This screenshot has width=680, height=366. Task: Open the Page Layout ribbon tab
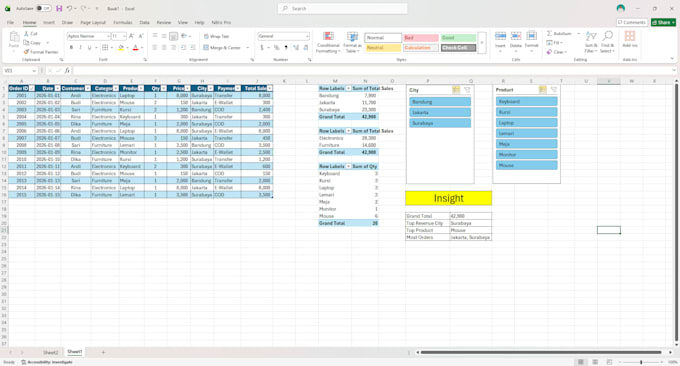[93, 22]
